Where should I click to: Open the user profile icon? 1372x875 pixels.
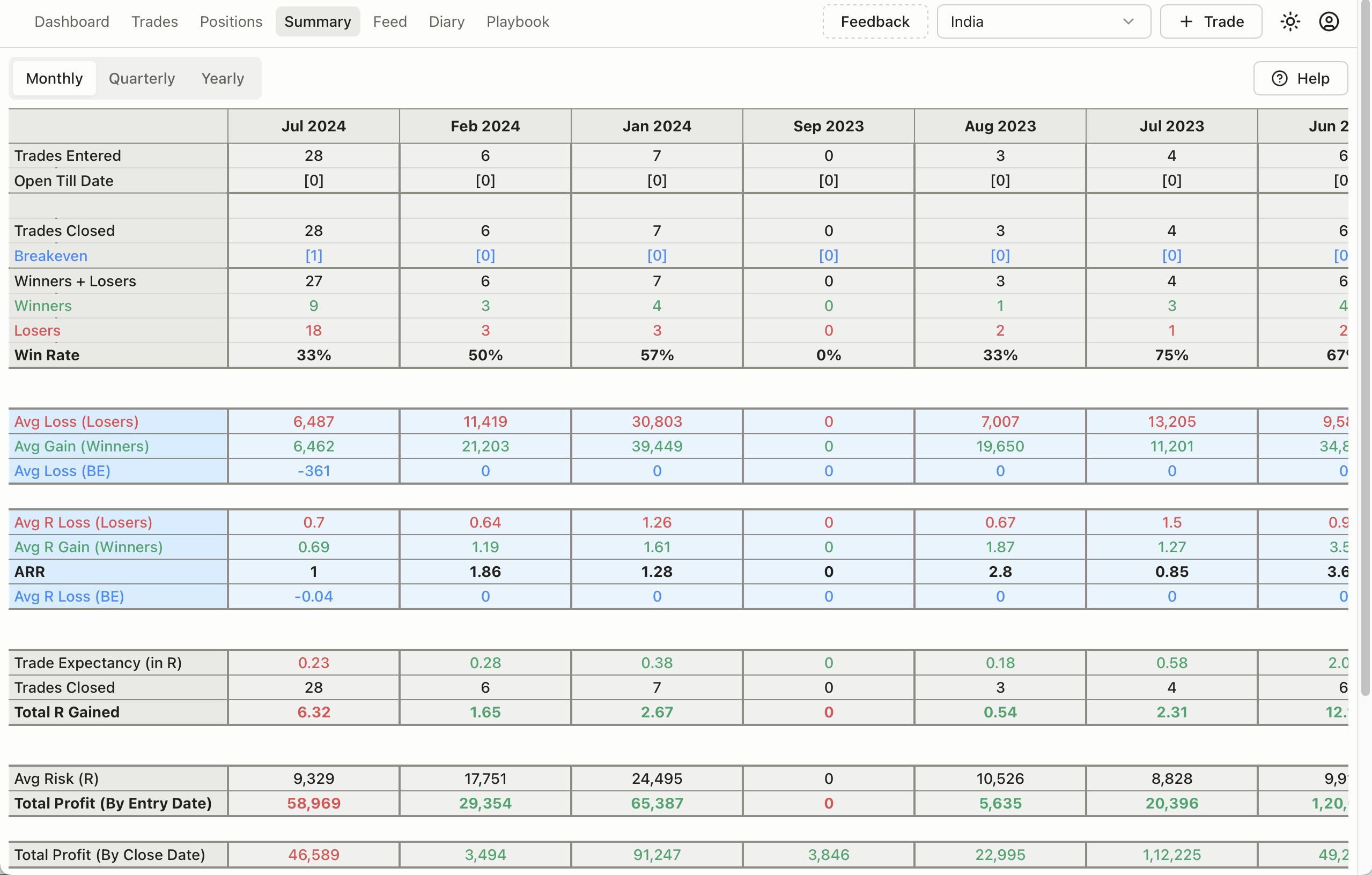pos(1329,21)
